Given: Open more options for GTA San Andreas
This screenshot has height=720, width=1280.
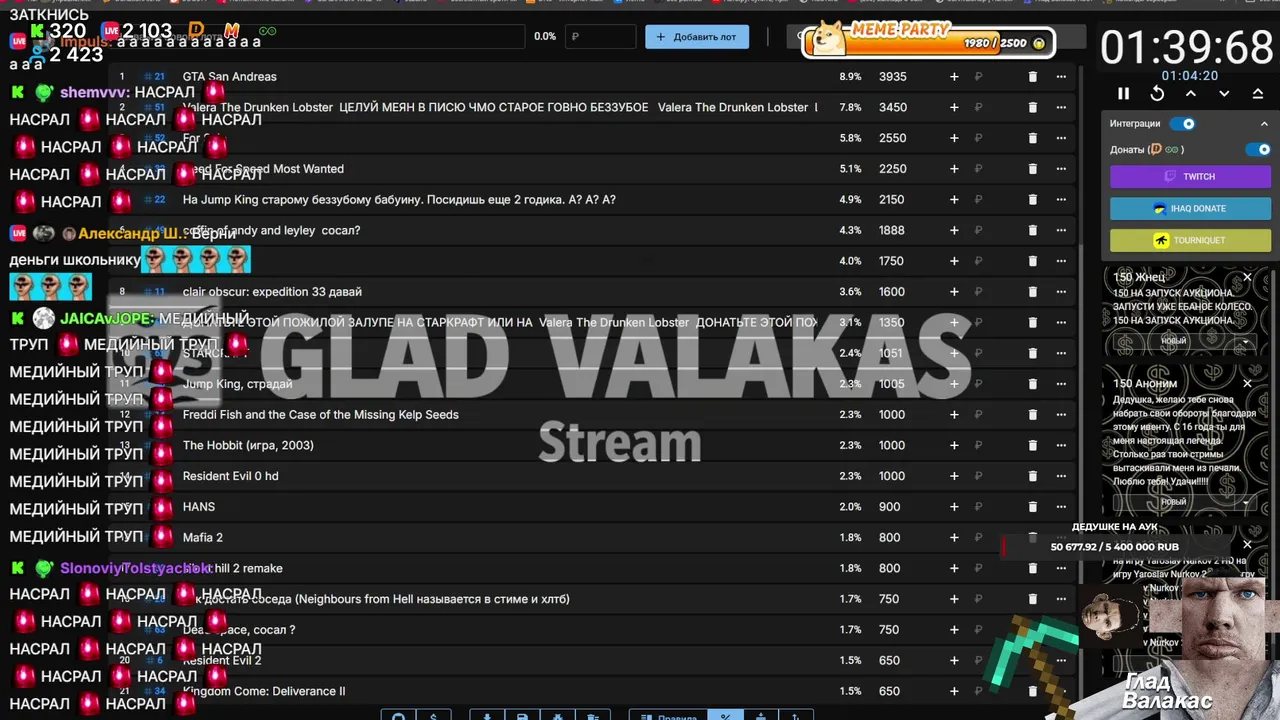Looking at the screenshot, I should coord(1061,77).
